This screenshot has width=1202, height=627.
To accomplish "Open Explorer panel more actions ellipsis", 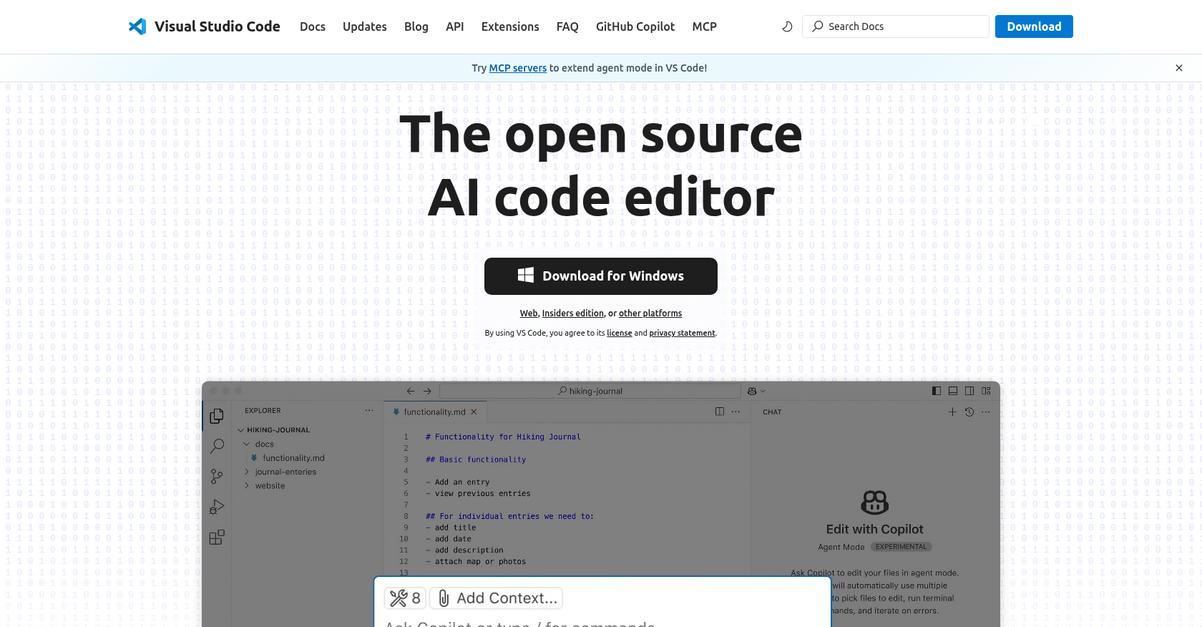I will 370,411.
